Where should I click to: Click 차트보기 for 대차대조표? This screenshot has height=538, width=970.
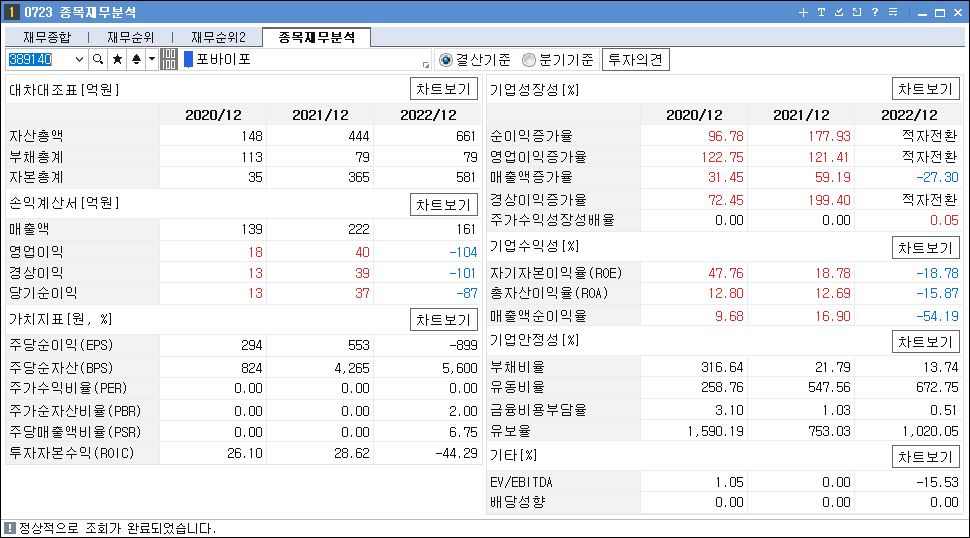(x=444, y=89)
